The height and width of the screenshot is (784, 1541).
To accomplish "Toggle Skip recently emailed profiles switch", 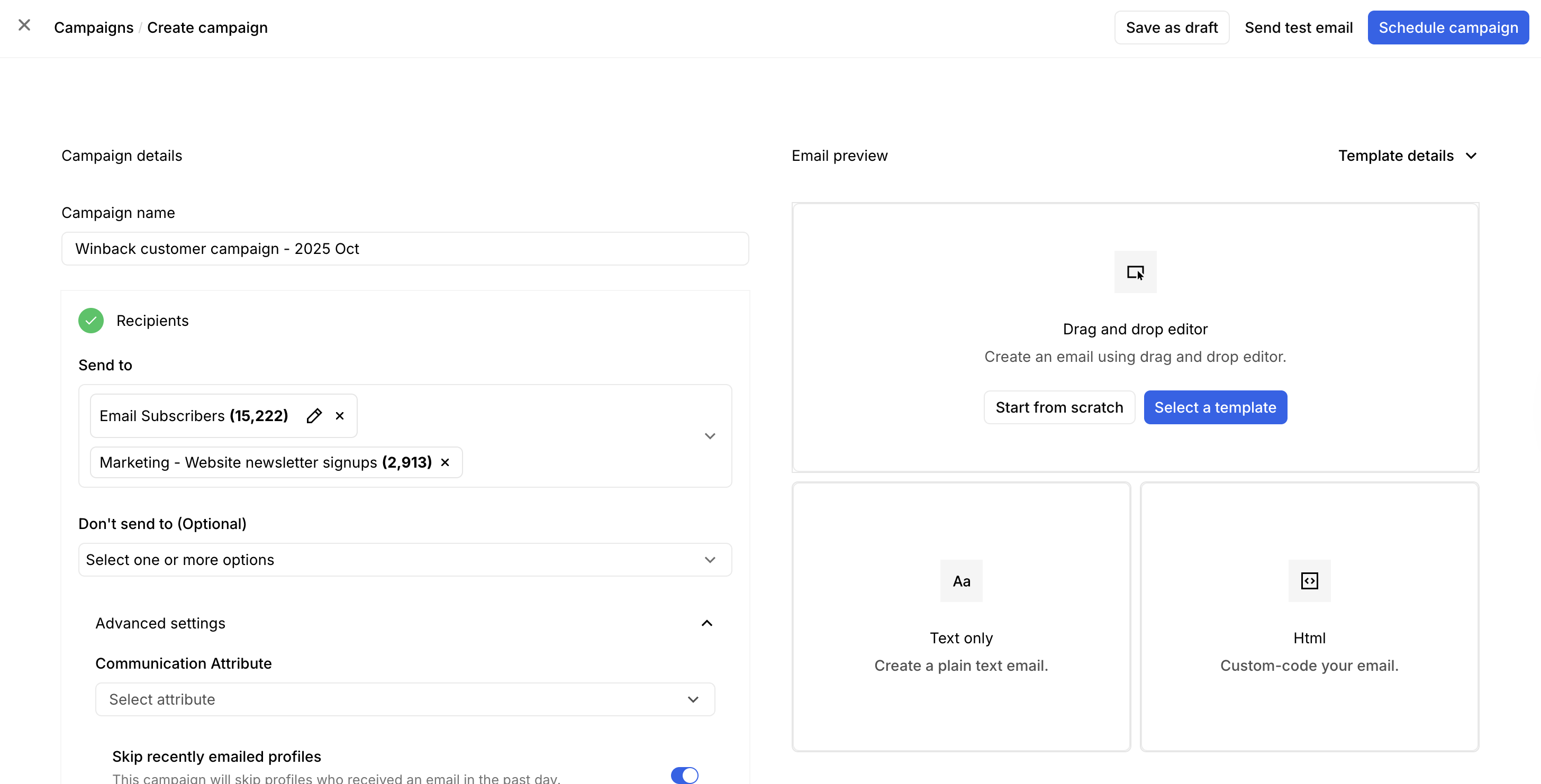I will (684, 775).
